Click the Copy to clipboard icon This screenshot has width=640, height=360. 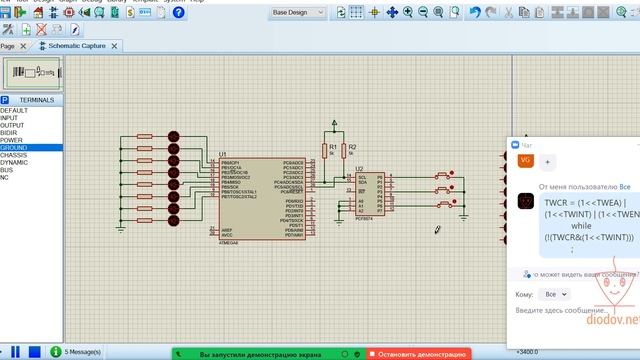pyautogui.click(x=524, y=13)
